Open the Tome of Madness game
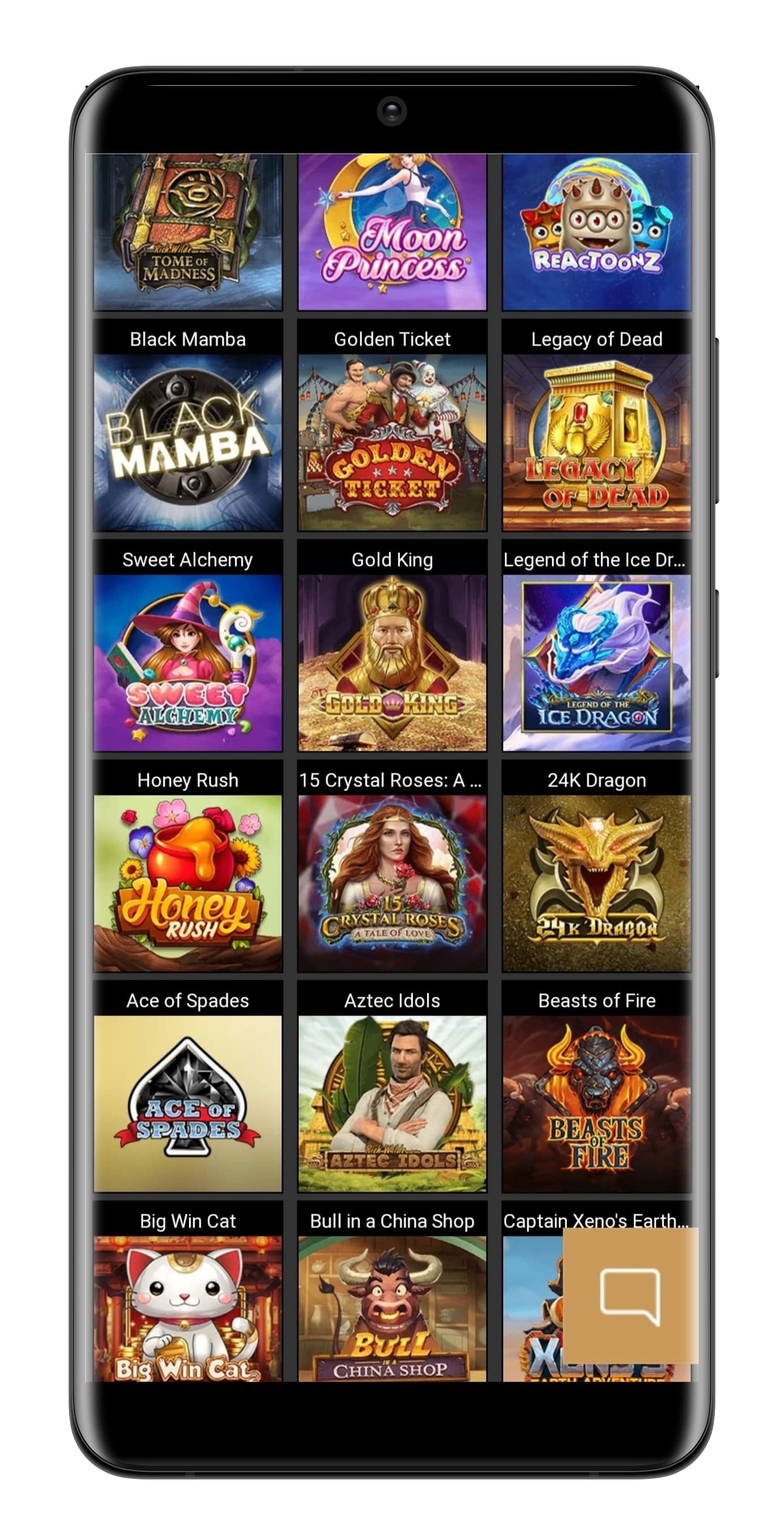The width and height of the screenshot is (784, 1534). coord(187,232)
